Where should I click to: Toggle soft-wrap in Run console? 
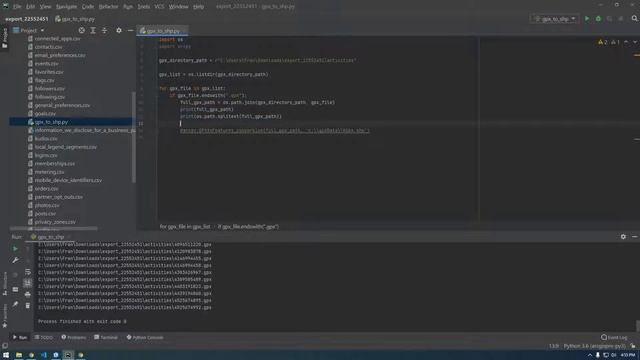[28, 272]
